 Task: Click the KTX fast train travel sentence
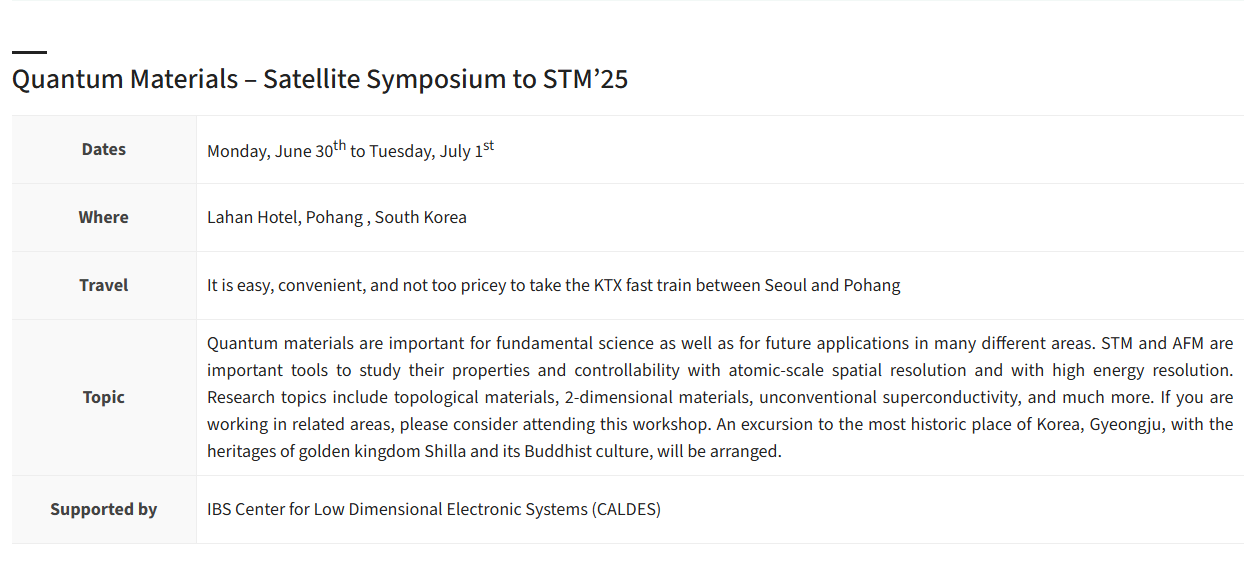pyautogui.click(x=553, y=285)
